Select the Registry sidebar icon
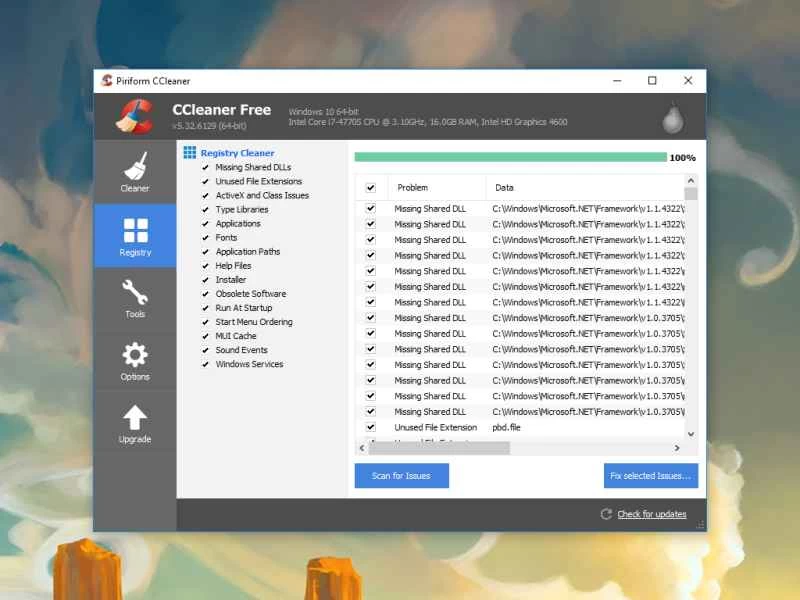Viewport: 800px width, 600px height. pyautogui.click(x=135, y=230)
